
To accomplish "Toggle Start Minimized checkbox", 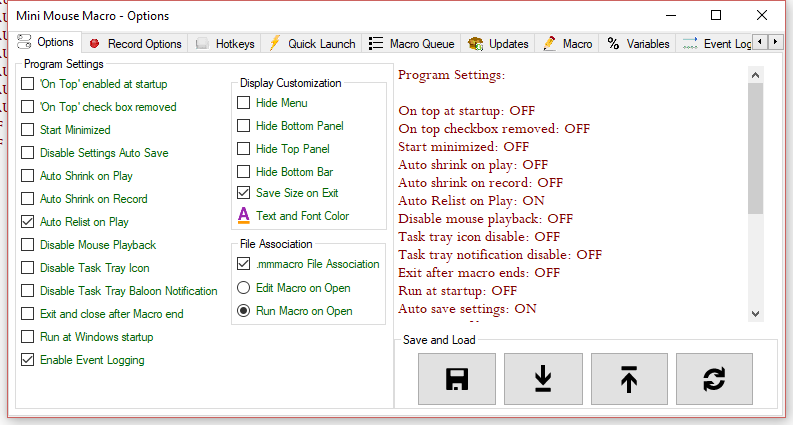I will [x=27, y=130].
